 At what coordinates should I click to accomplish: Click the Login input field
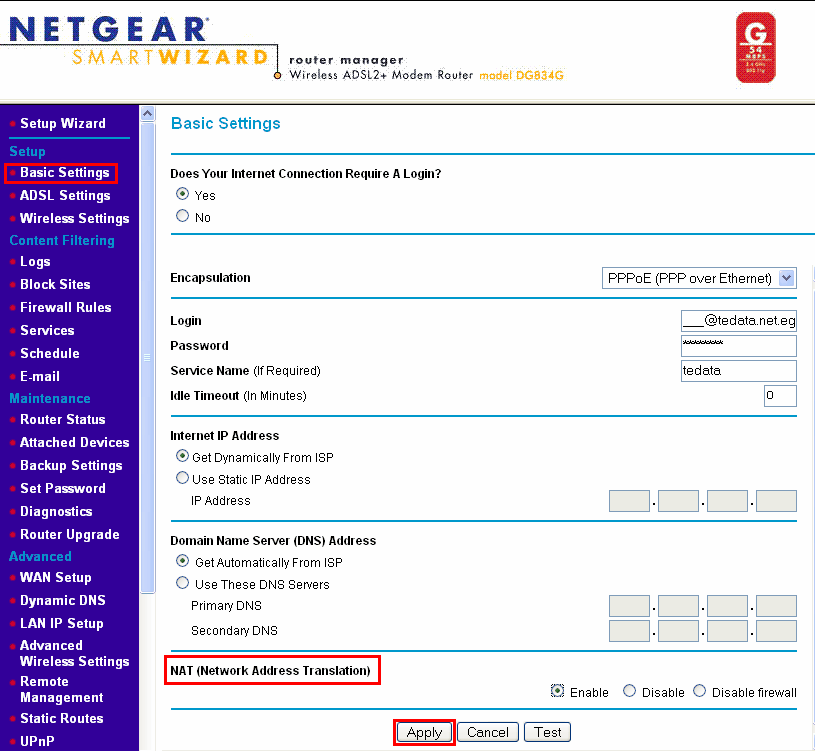pyautogui.click(x=739, y=321)
